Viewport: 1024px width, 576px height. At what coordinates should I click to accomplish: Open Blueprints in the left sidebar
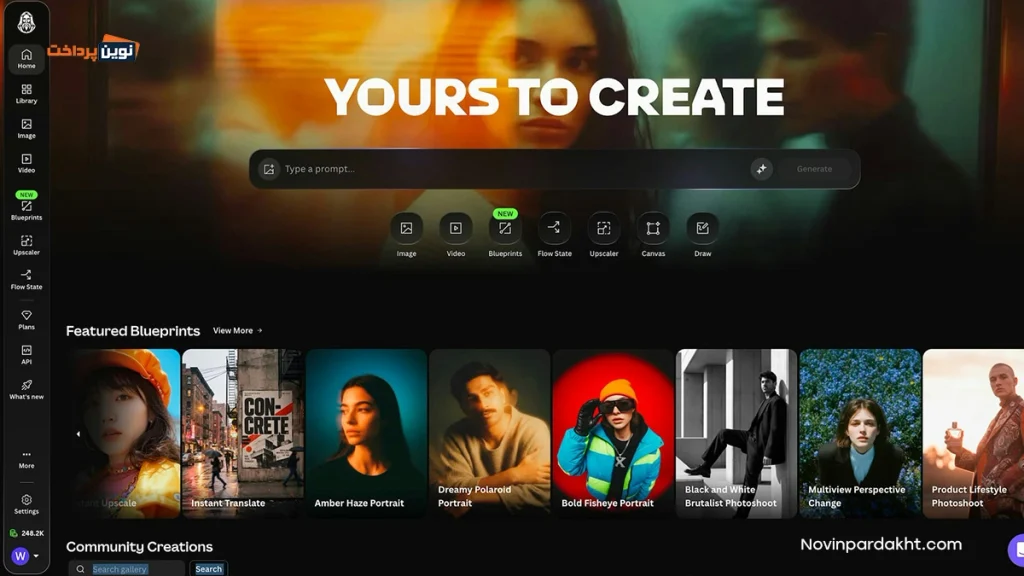pos(26,206)
